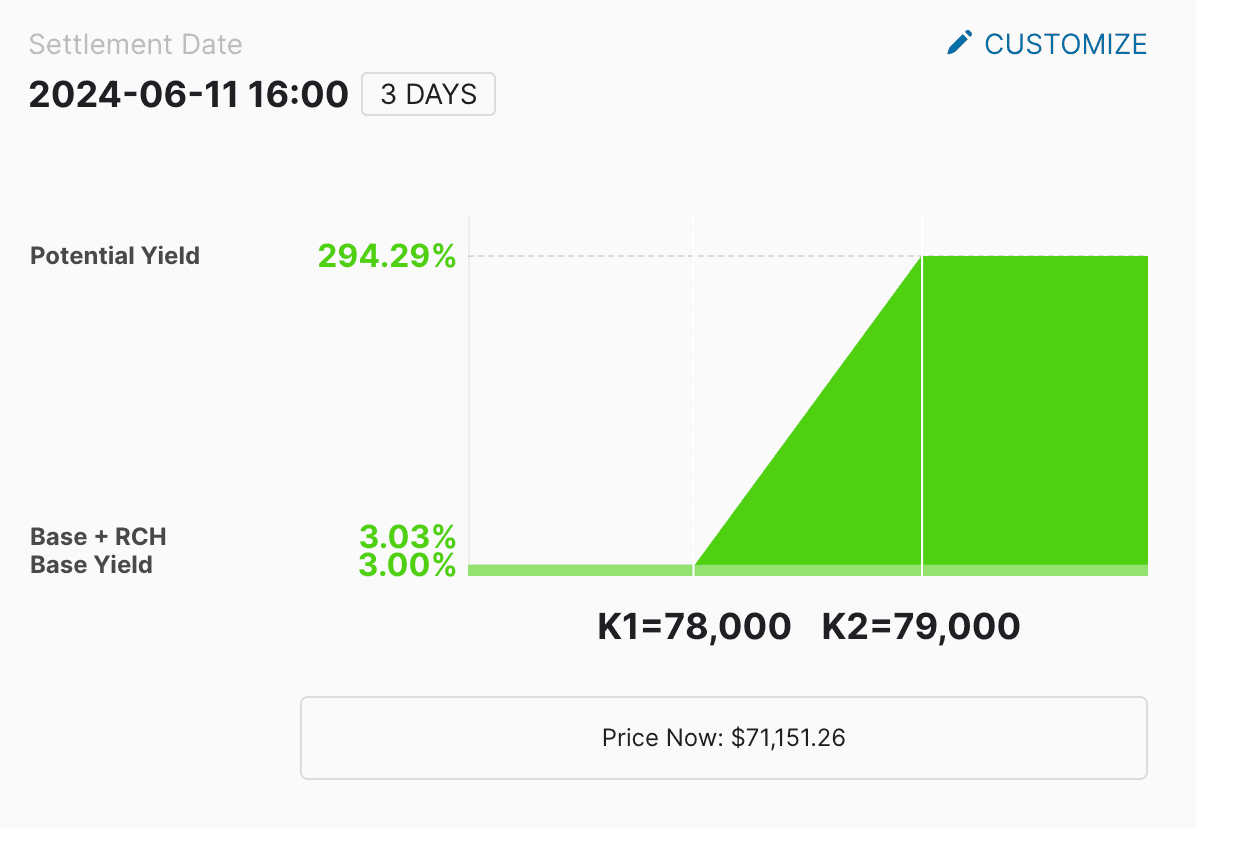Viewport: 1234px width, 854px height.
Task: Click the Price Now: $71,151.26 box
Action: [724, 738]
